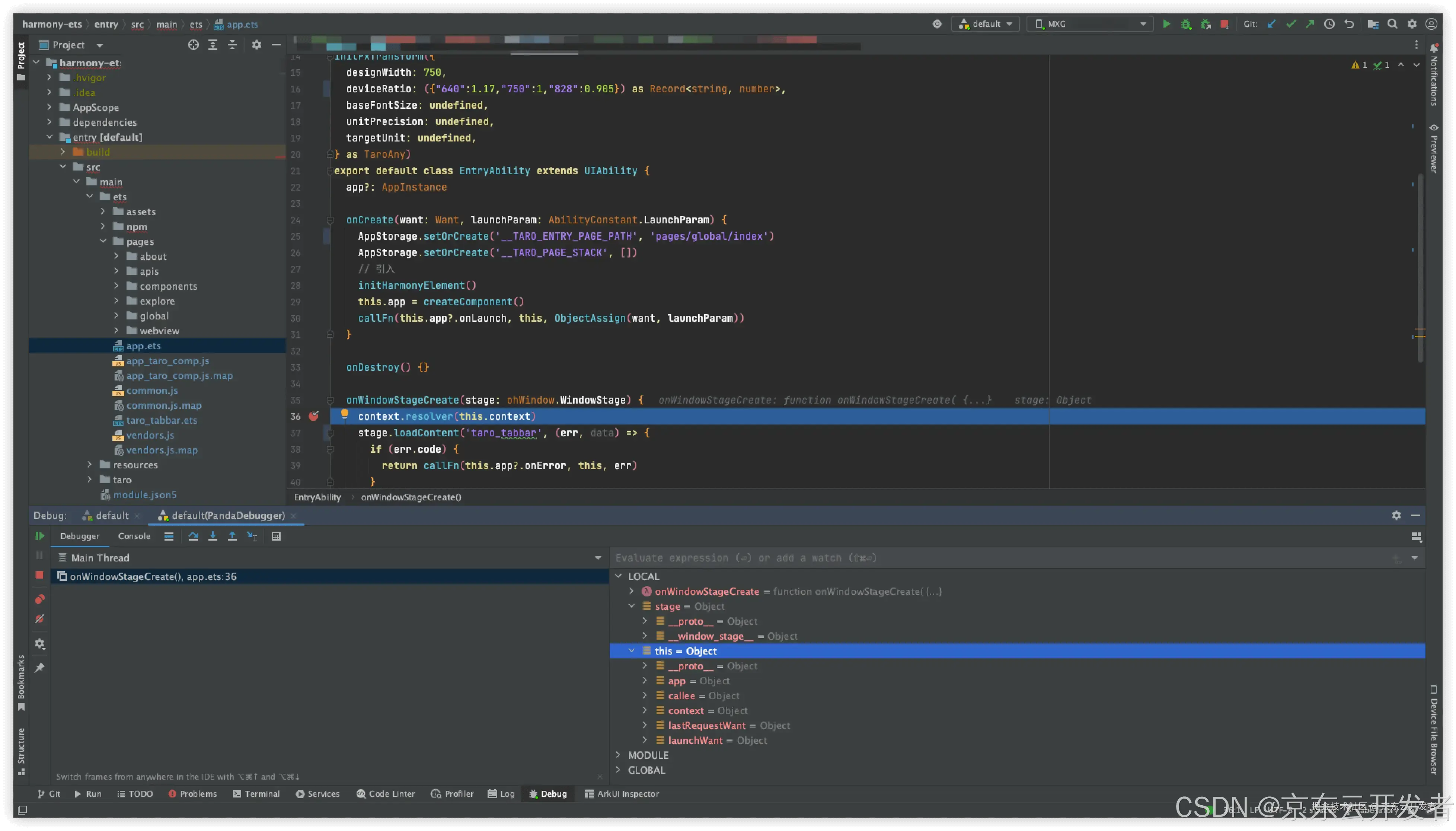The height and width of the screenshot is (831, 1456).
Task: Toggle Device File Browser panel
Action: (1433, 729)
